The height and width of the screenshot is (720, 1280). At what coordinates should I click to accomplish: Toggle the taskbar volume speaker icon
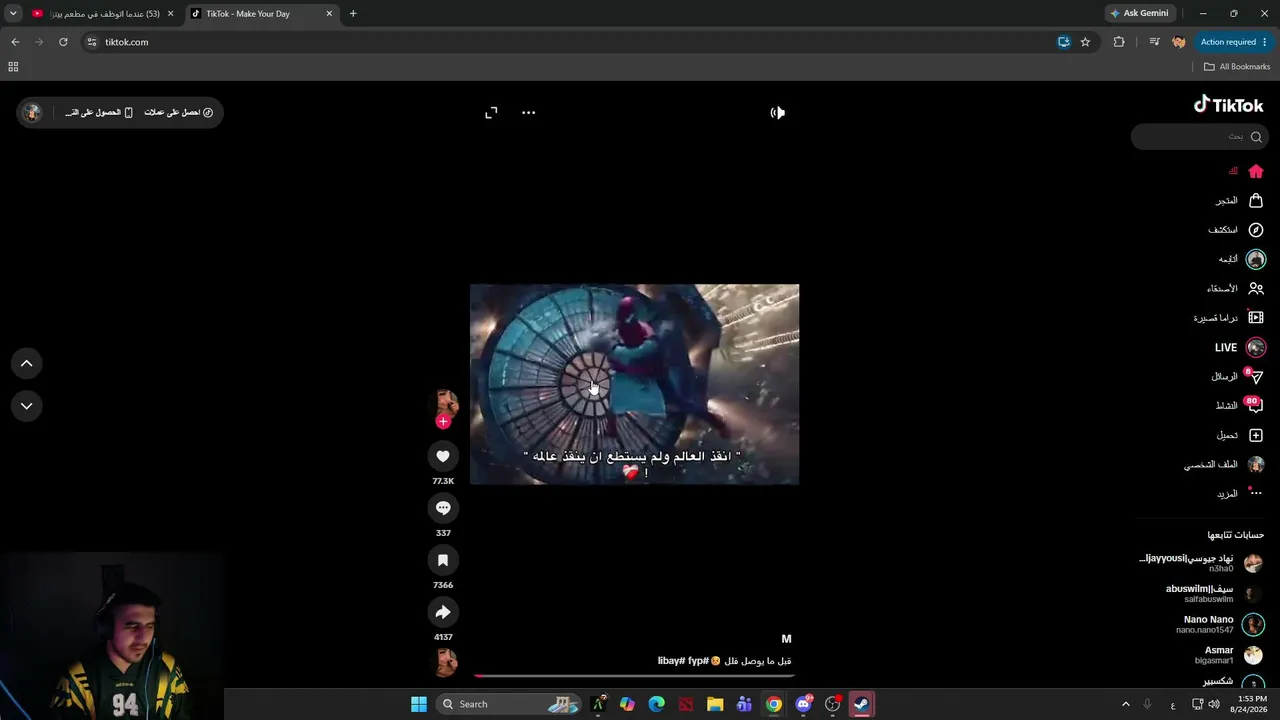[1214, 704]
